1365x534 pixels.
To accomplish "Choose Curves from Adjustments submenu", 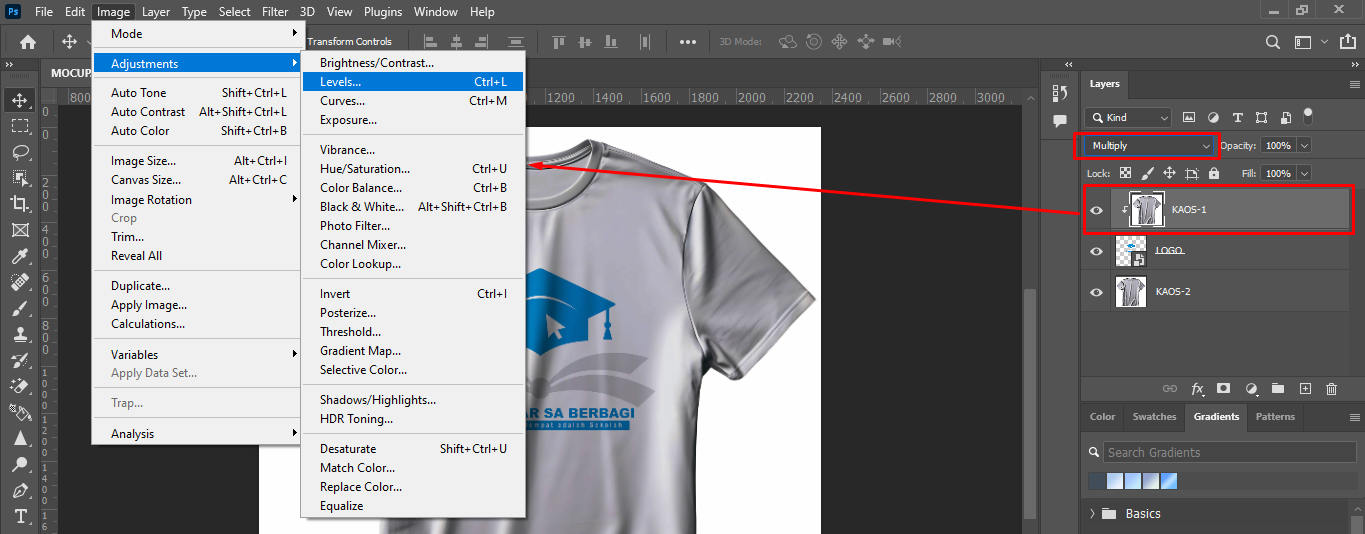I will click(x=413, y=101).
